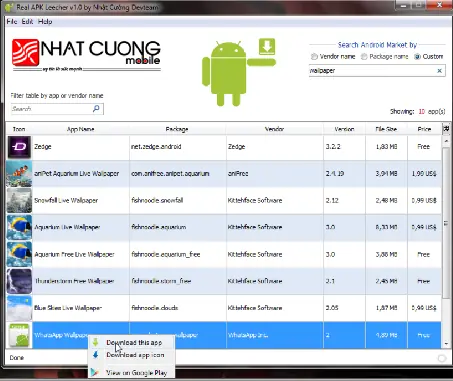Click version 3.2.2 of Zedge
Screen dimensions: 453x381
pos(344,147)
